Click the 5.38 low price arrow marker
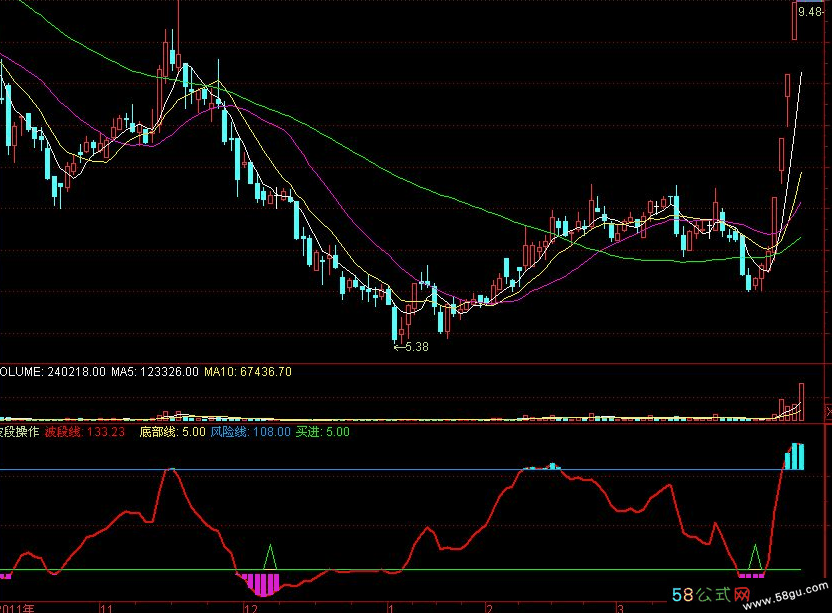The image size is (832, 613). click(x=412, y=347)
